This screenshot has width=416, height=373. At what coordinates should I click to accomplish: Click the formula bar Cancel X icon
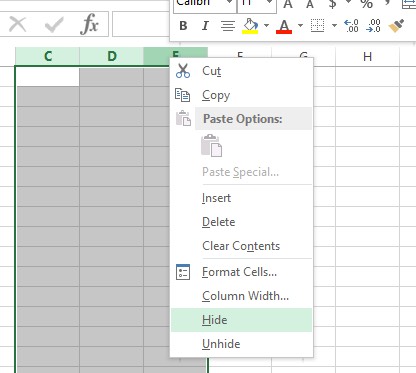[x=18, y=24]
